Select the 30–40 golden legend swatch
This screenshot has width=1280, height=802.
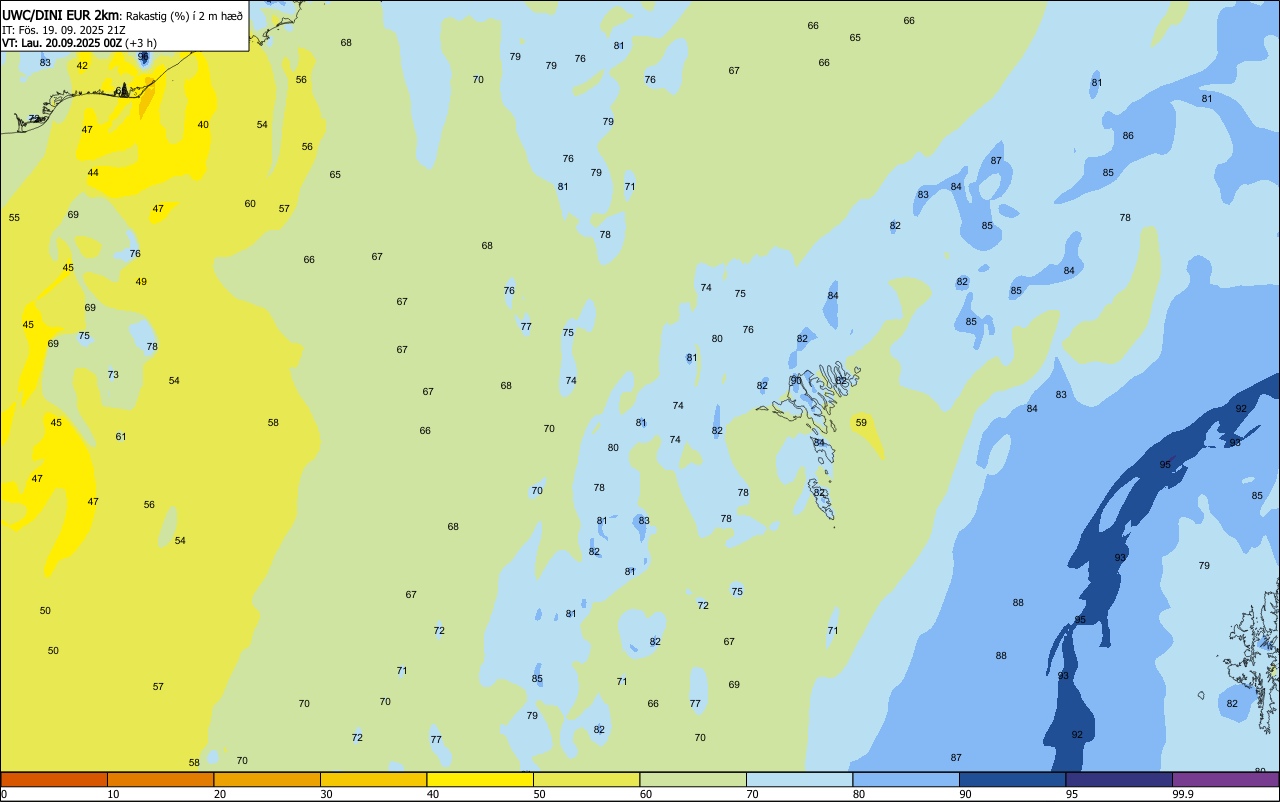[373, 779]
